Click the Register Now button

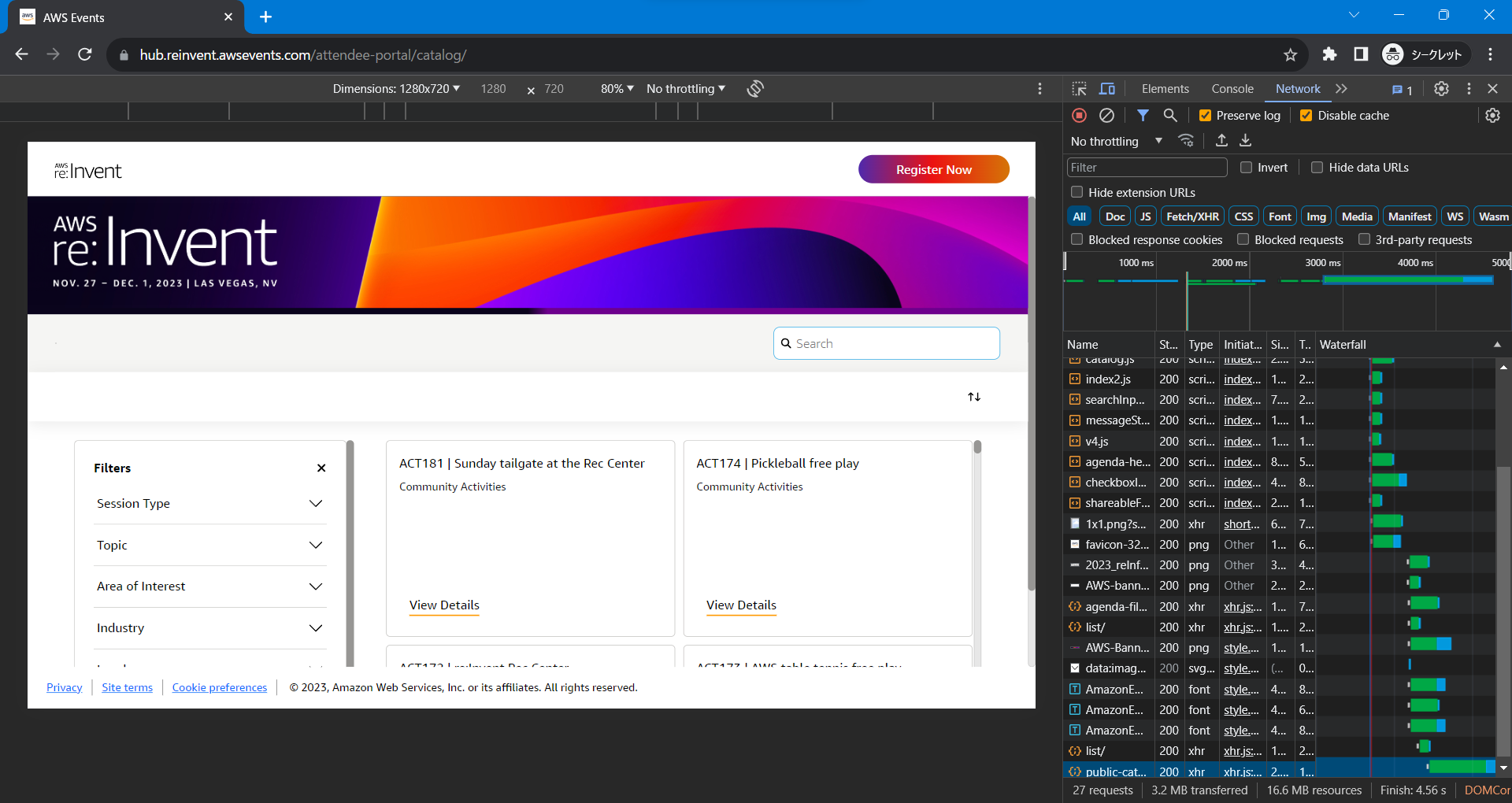pyautogui.click(x=933, y=169)
